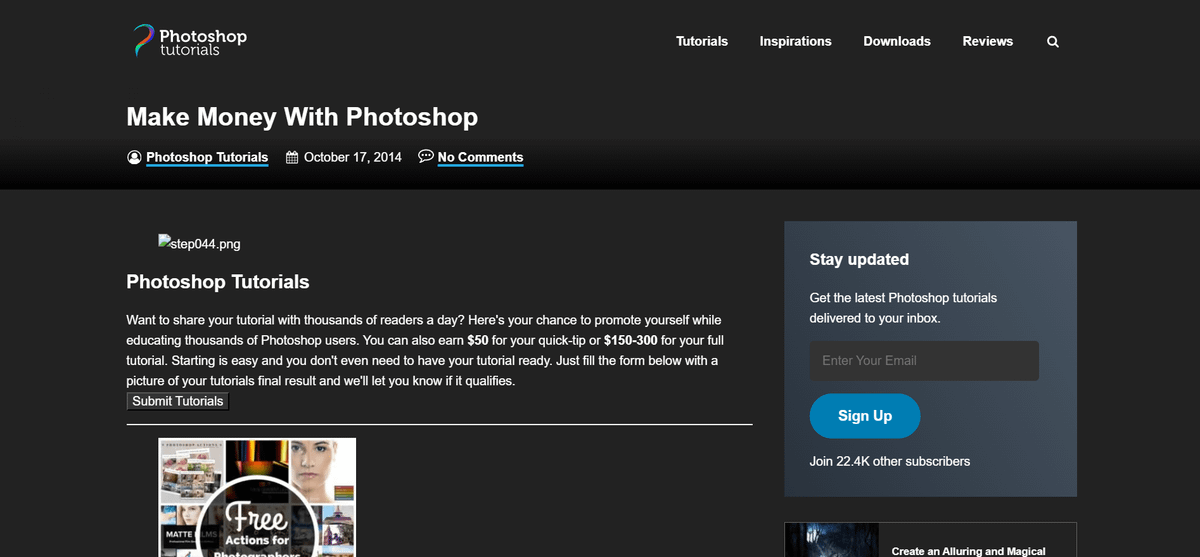
Task: Open the Free Actions for Photographers image
Action: click(x=257, y=497)
